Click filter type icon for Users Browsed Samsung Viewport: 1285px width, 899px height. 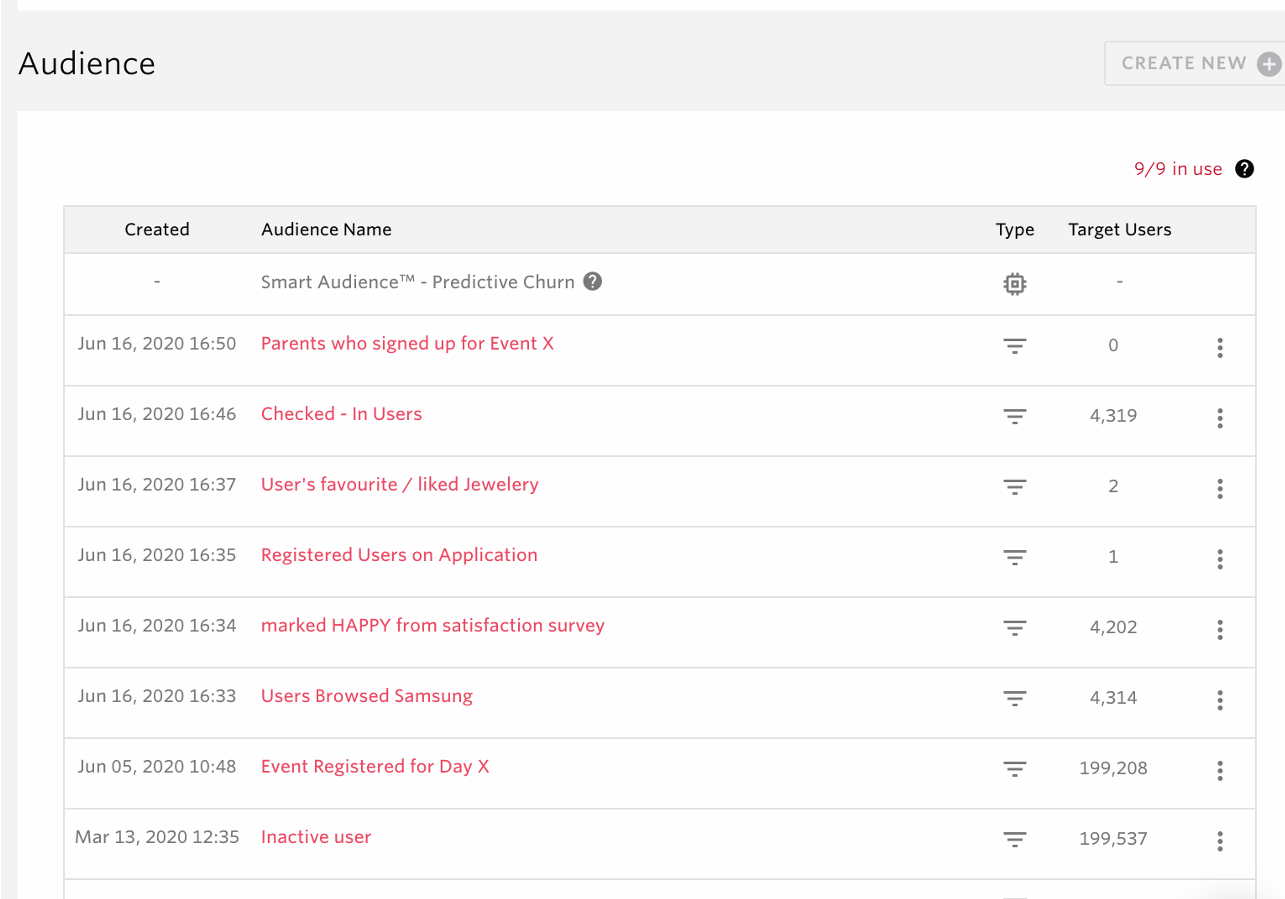[x=1015, y=699]
